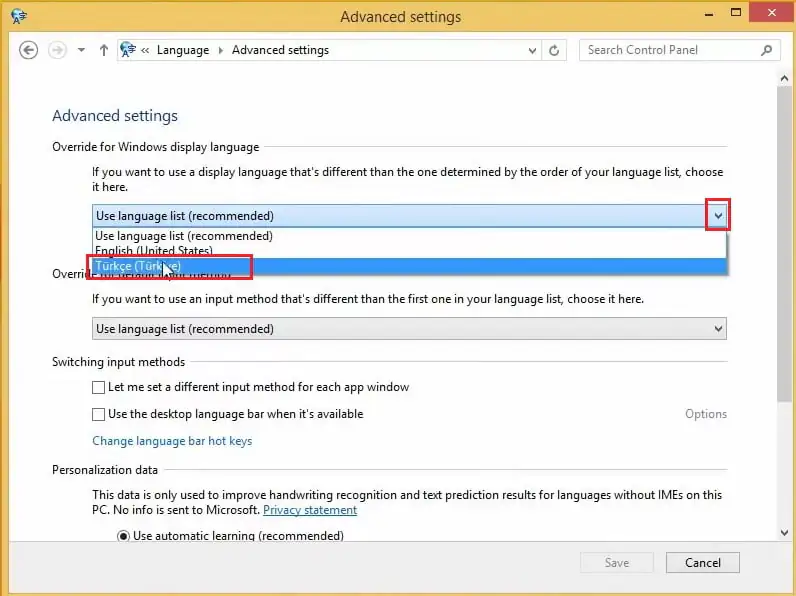Click the window icon in the title bar
796x596 pixels.
(x=19, y=17)
